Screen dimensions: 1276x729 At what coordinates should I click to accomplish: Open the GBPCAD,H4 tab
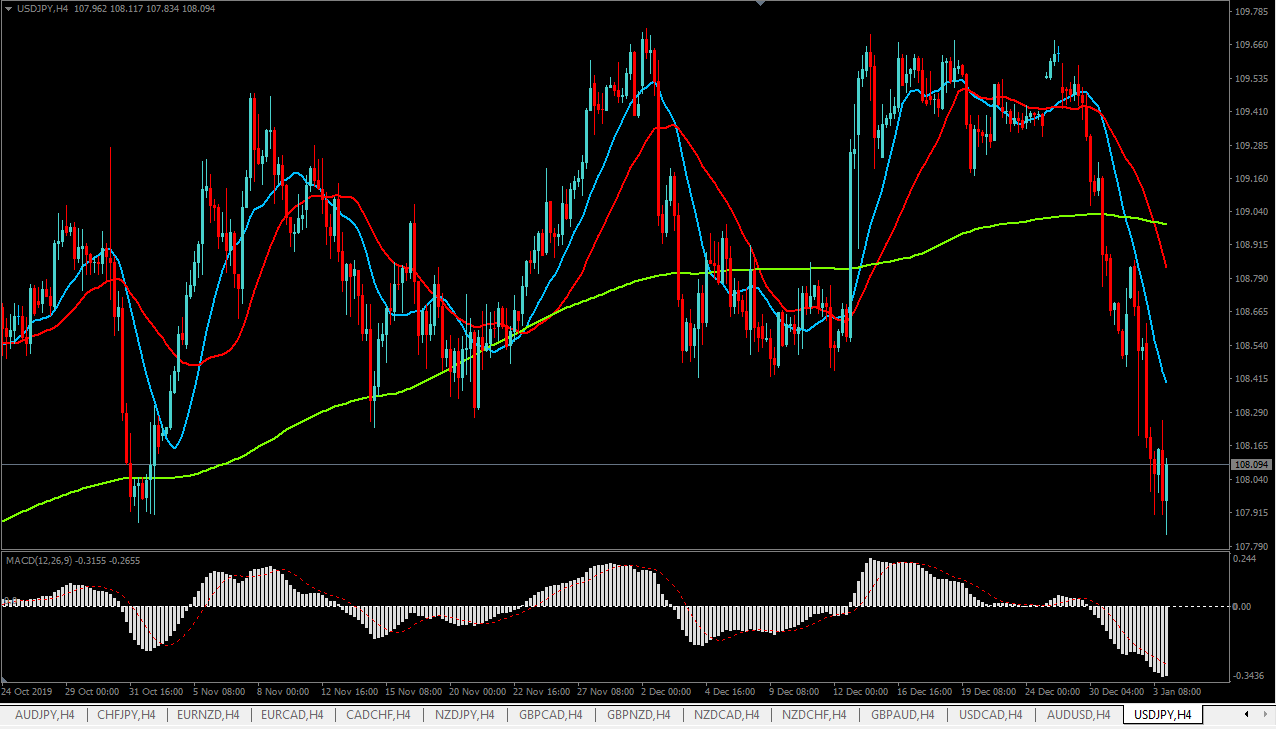click(x=551, y=715)
